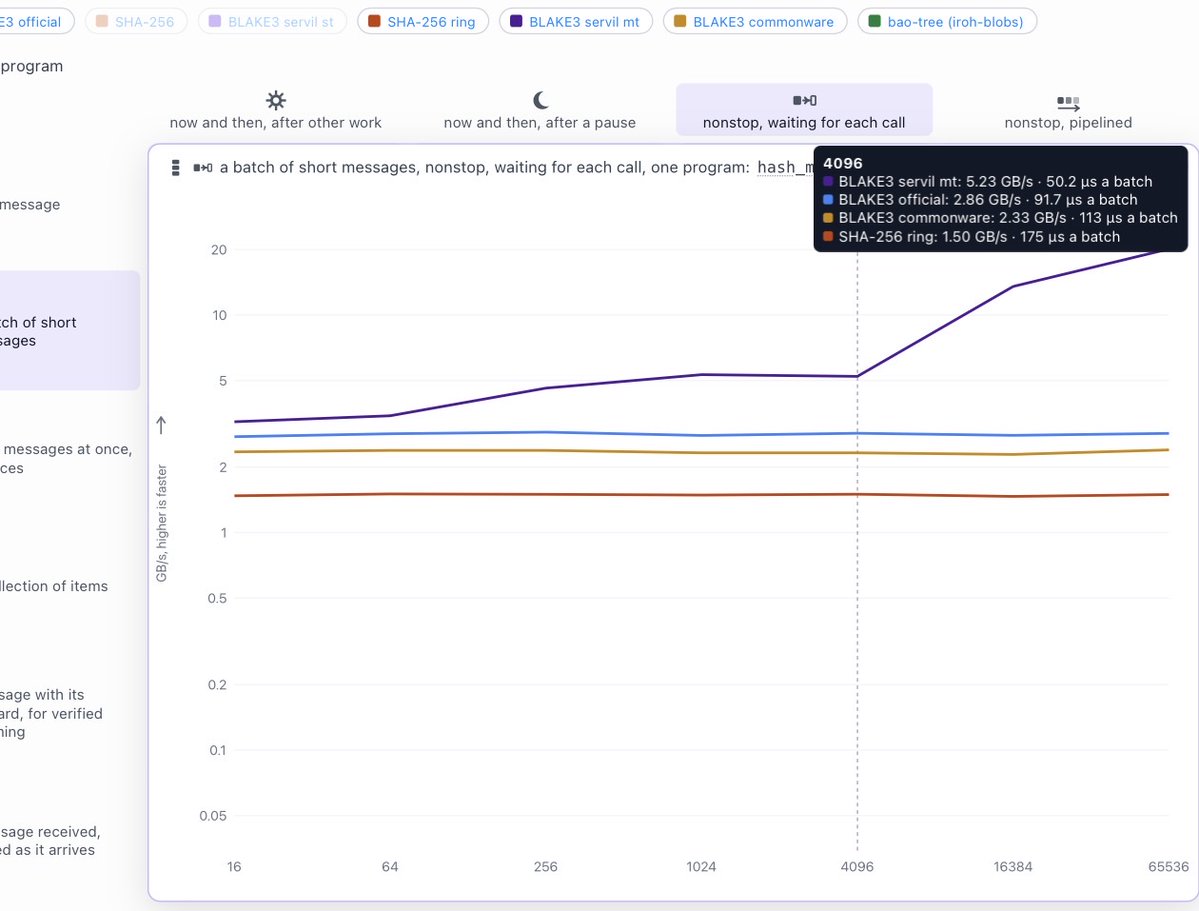Select 'nonstop, waiting for each call' tab
Screen dimensions: 1199x911
[x=804, y=110]
